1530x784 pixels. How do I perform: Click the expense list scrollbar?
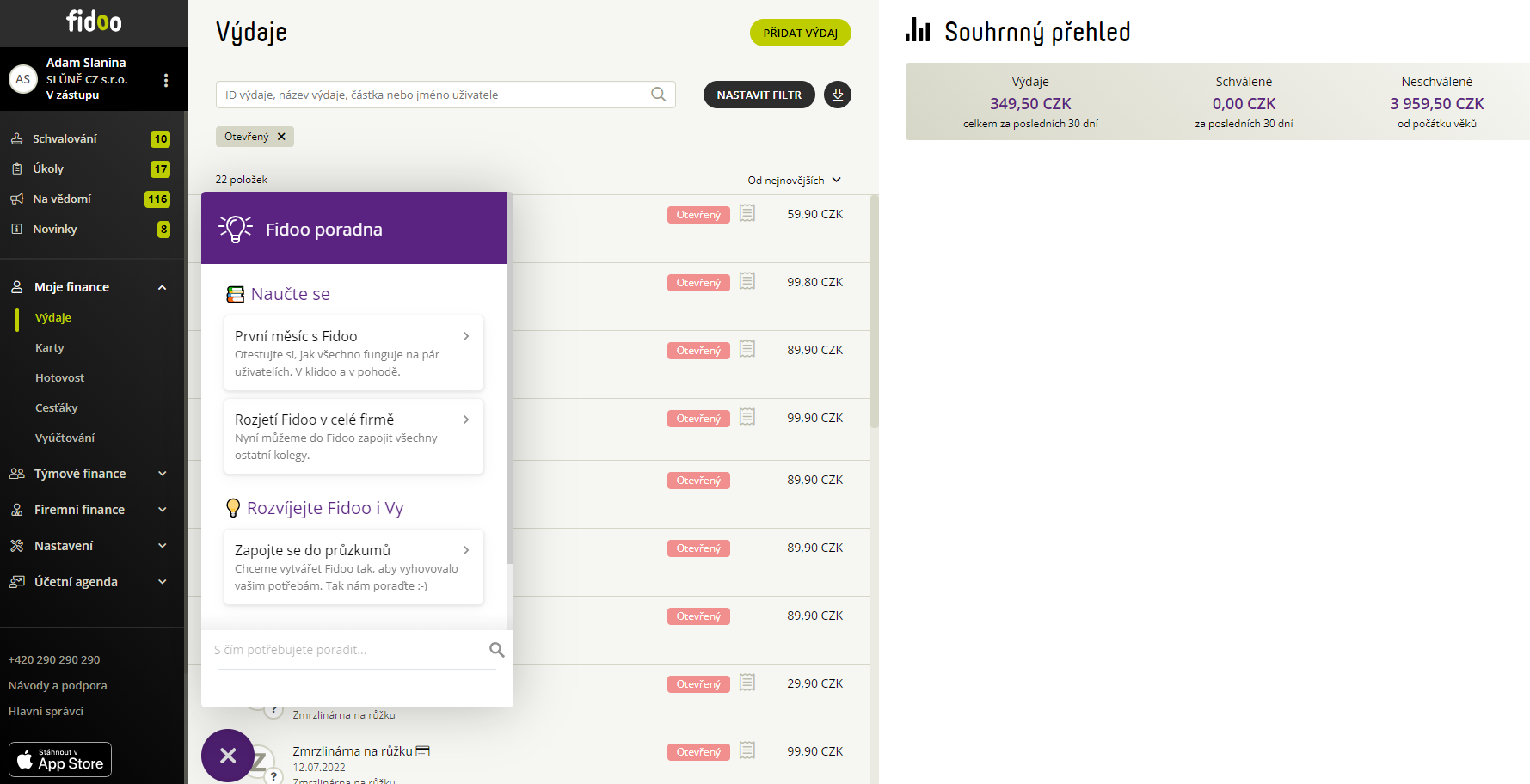click(875, 311)
